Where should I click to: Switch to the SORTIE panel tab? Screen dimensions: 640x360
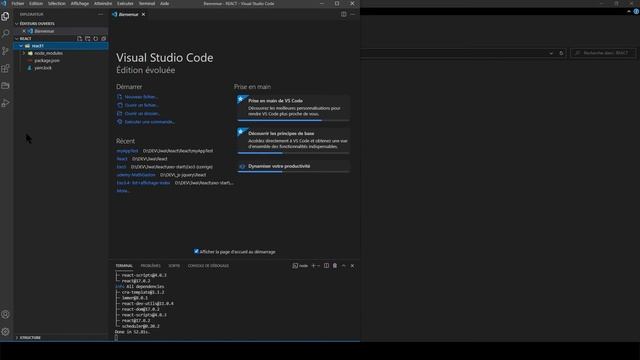(174, 266)
